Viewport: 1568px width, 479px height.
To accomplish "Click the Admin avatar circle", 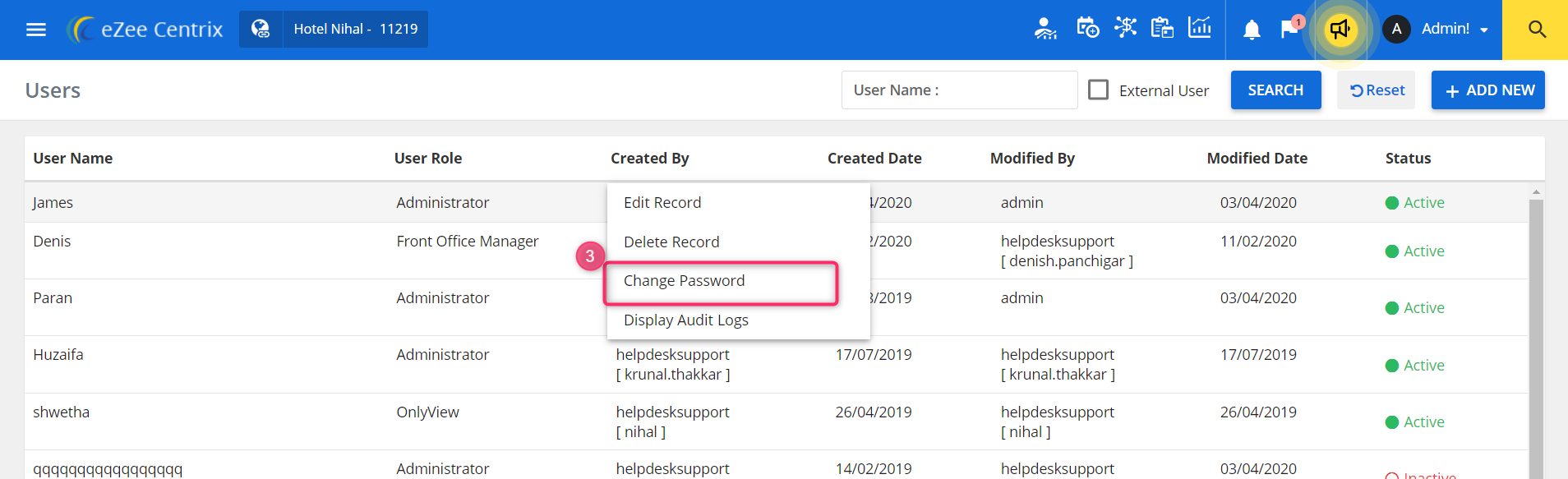I will point(1396,30).
